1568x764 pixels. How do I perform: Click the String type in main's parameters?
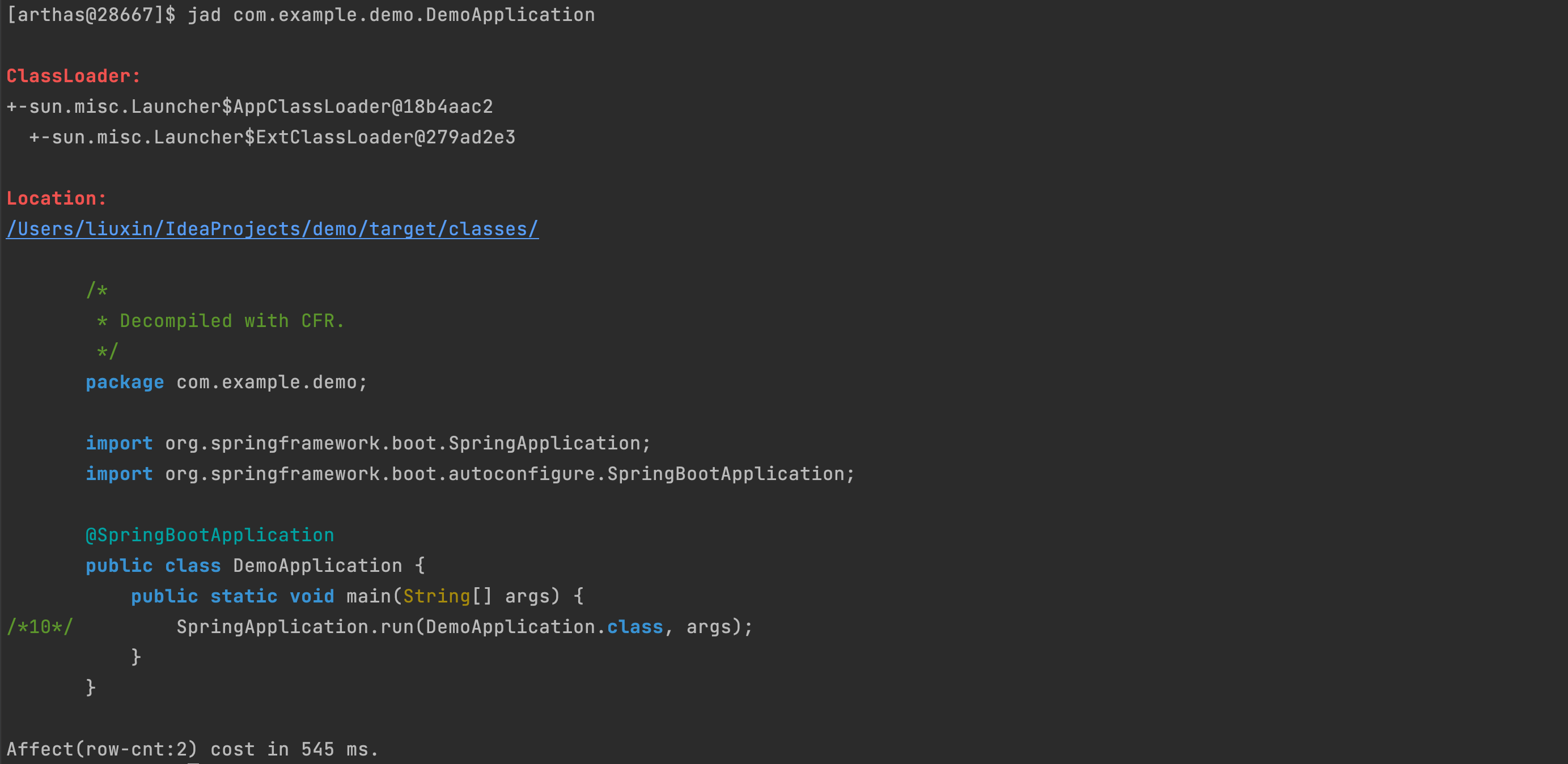click(x=437, y=595)
